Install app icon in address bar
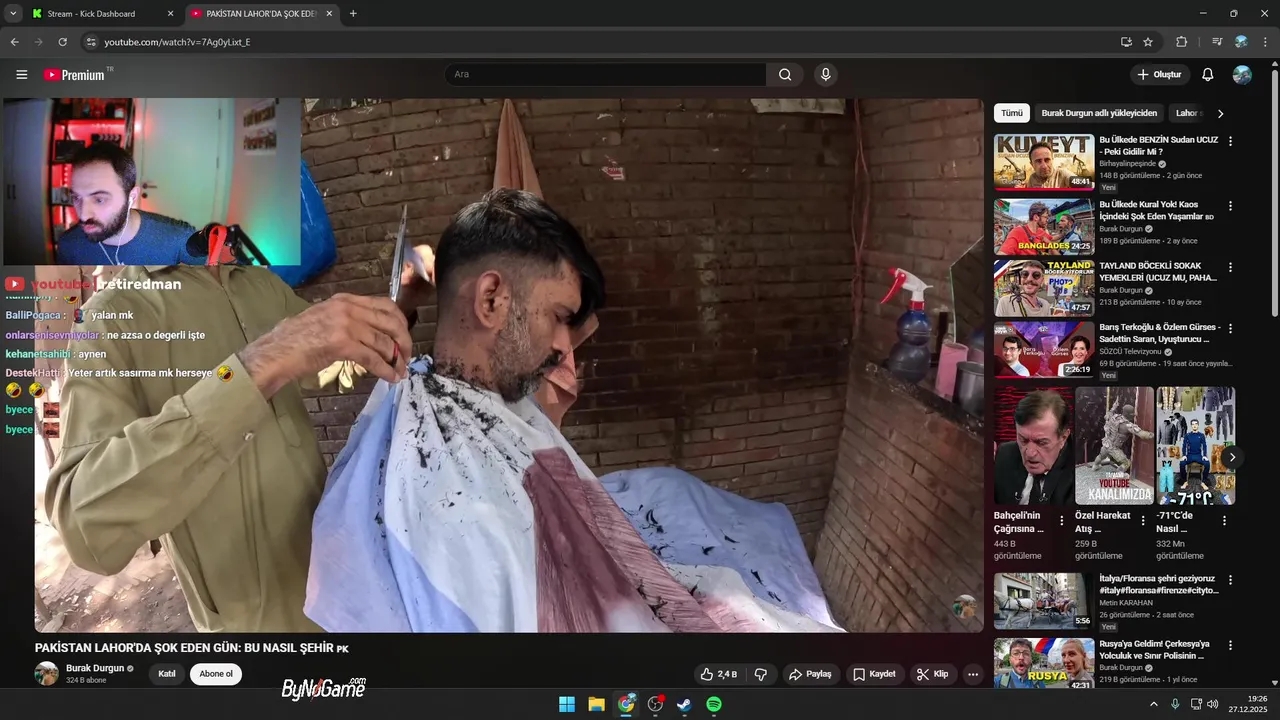Image resolution: width=1280 pixels, height=720 pixels. 1126,42
